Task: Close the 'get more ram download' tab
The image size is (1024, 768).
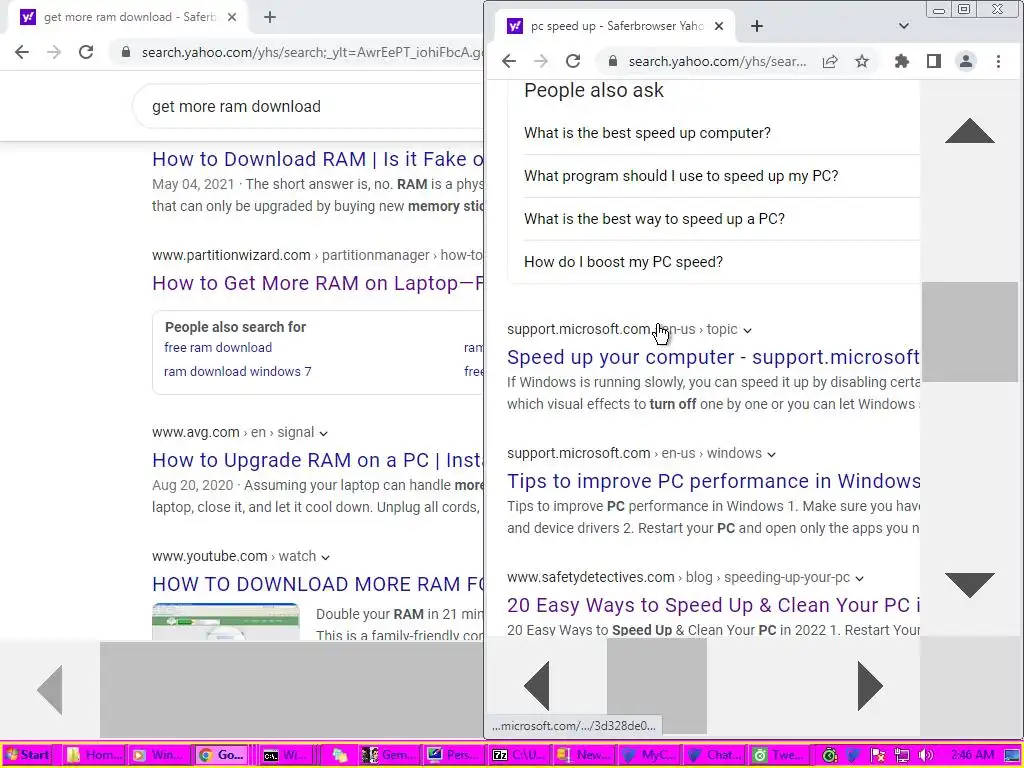Action: pyautogui.click(x=232, y=17)
